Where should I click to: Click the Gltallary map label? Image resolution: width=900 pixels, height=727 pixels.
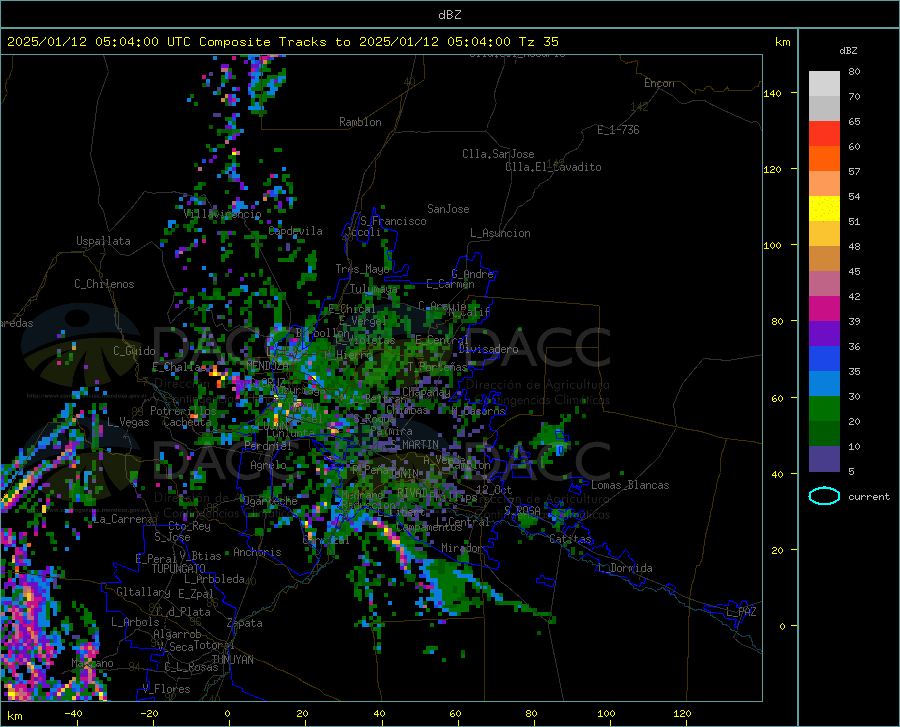click(x=143, y=592)
